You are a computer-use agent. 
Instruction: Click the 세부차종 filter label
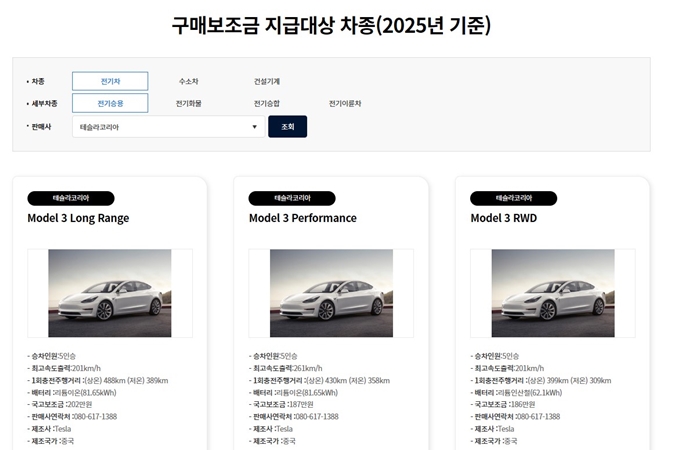(x=44, y=103)
